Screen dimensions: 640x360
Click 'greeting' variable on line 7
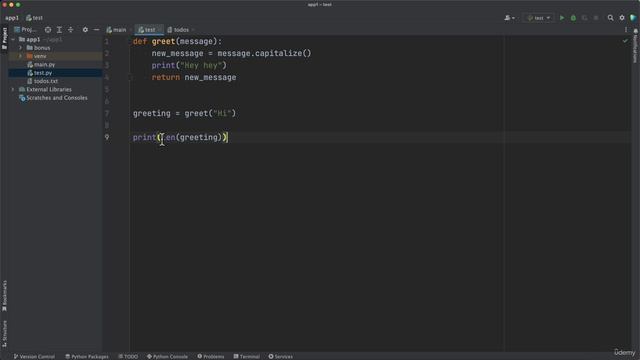[151, 113]
